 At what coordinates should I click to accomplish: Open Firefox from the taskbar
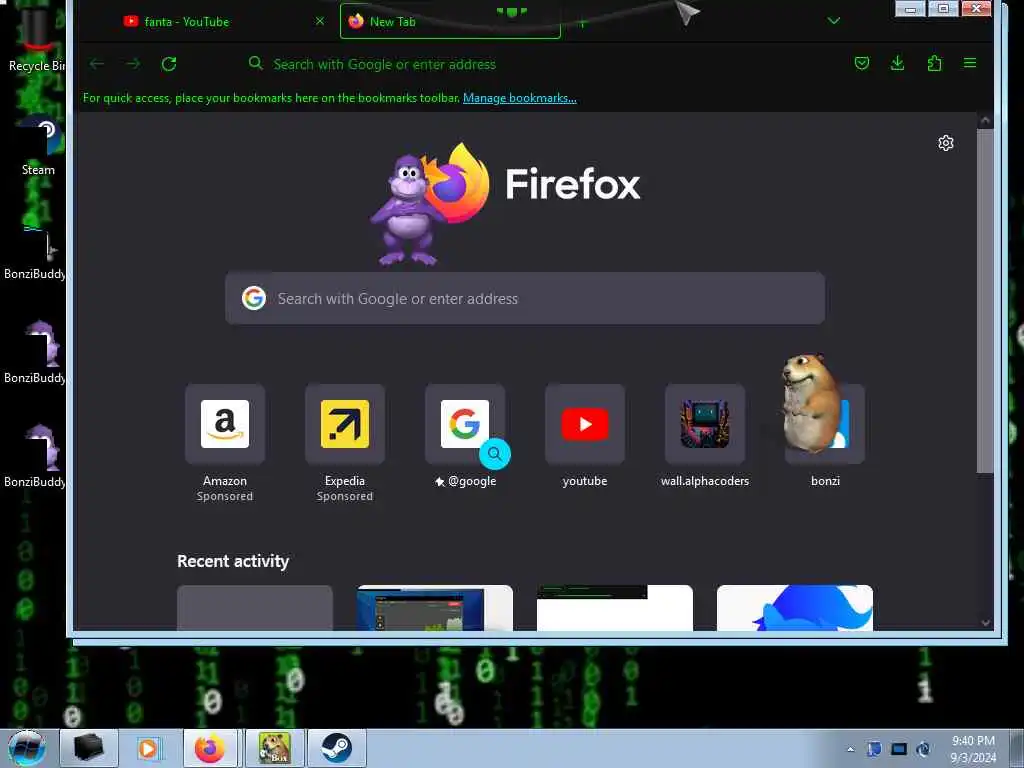pyautogui.click(x=210, y=748)
